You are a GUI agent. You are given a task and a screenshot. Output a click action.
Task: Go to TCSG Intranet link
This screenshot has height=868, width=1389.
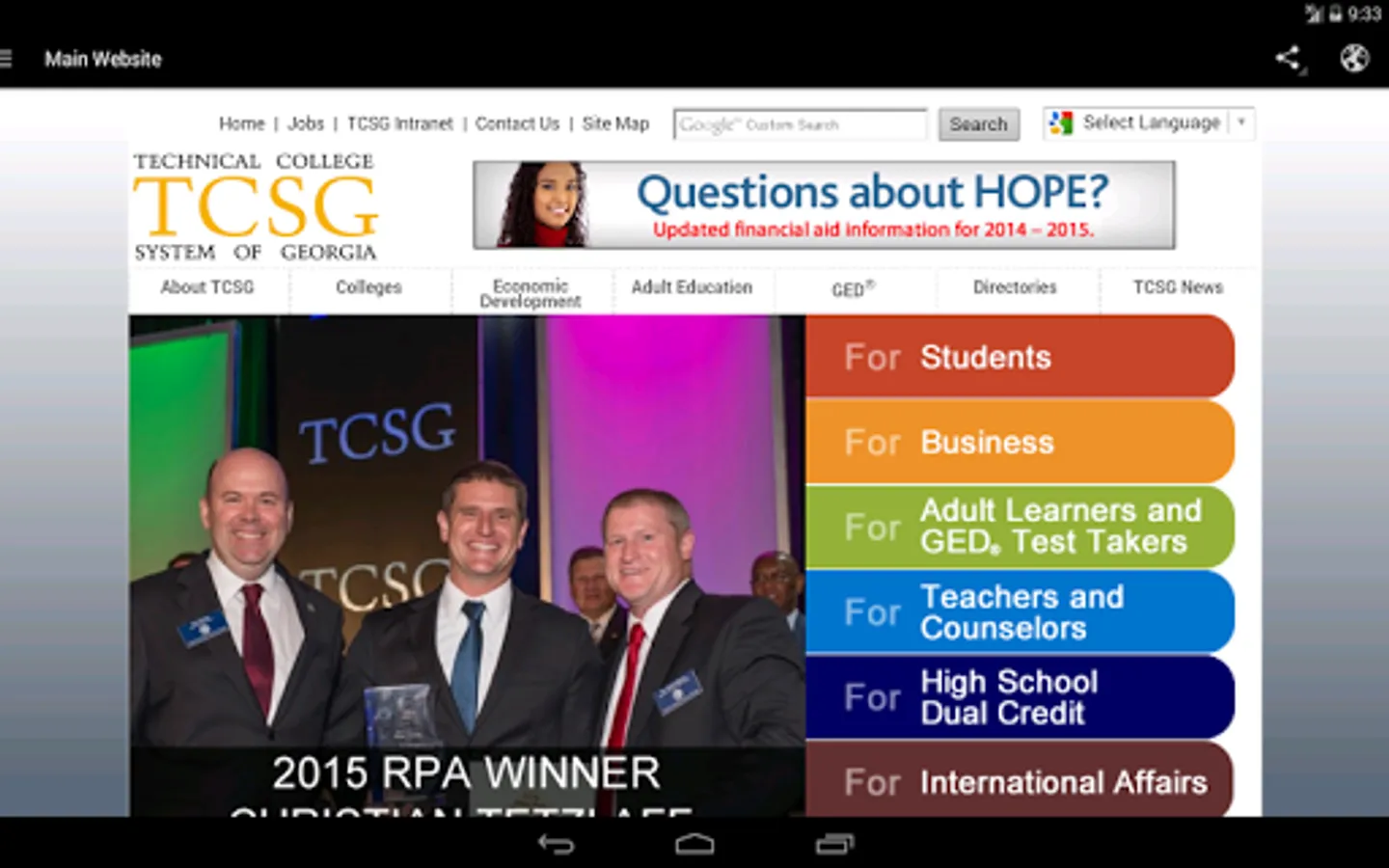(399, 123)
